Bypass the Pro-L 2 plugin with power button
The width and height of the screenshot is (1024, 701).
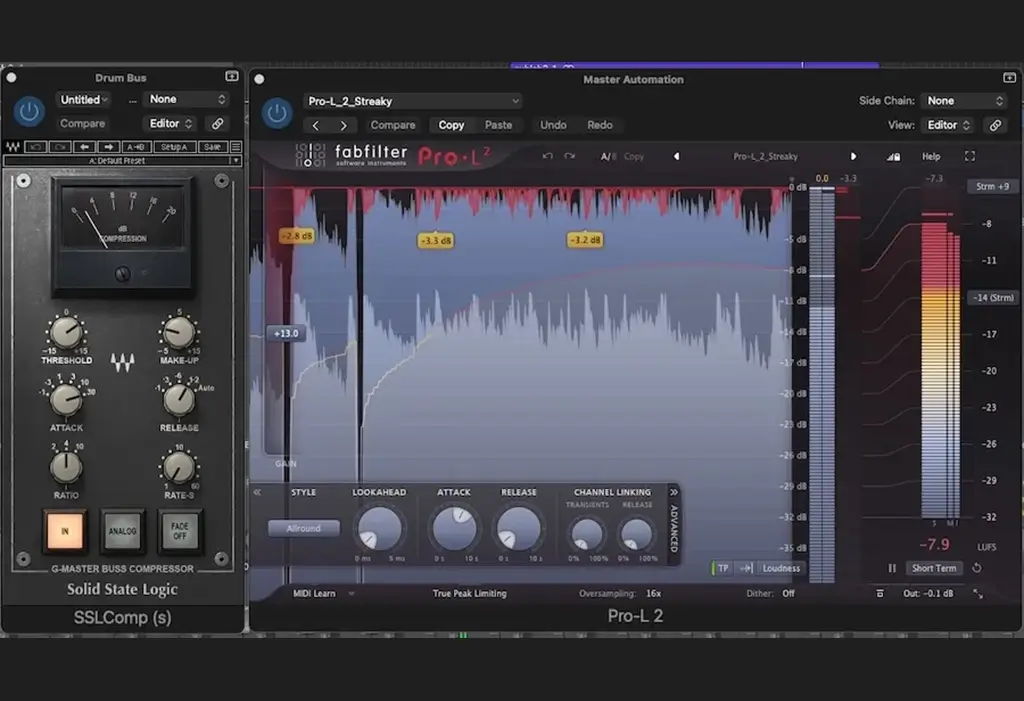277,112
